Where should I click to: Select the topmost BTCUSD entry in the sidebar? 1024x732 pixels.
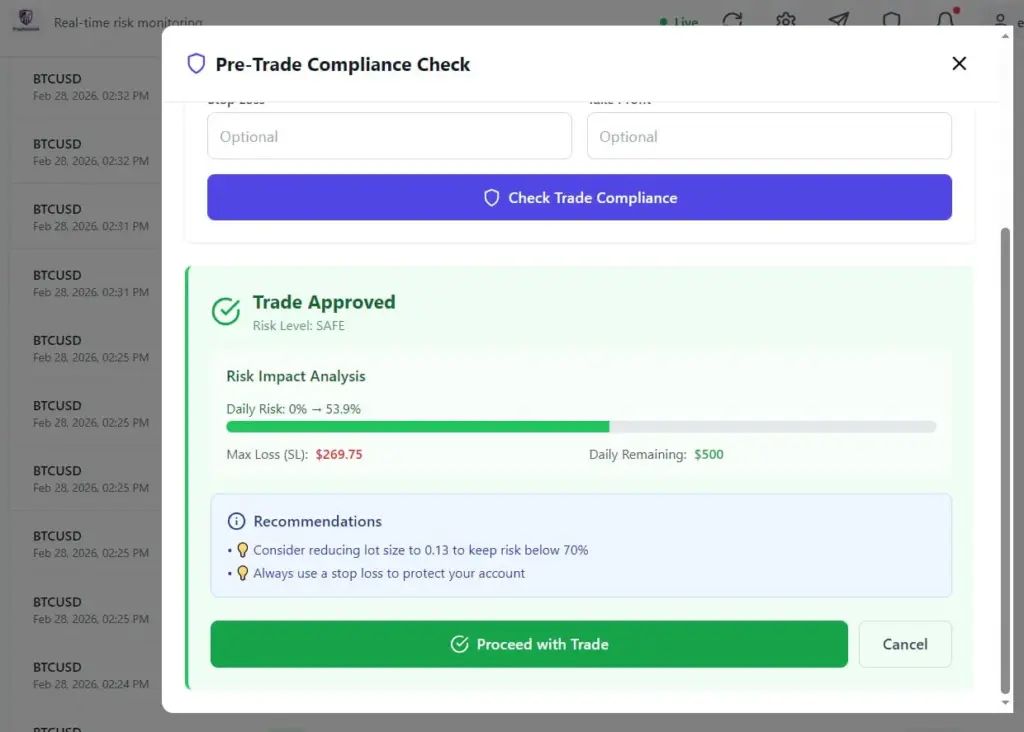coord(80,86)
